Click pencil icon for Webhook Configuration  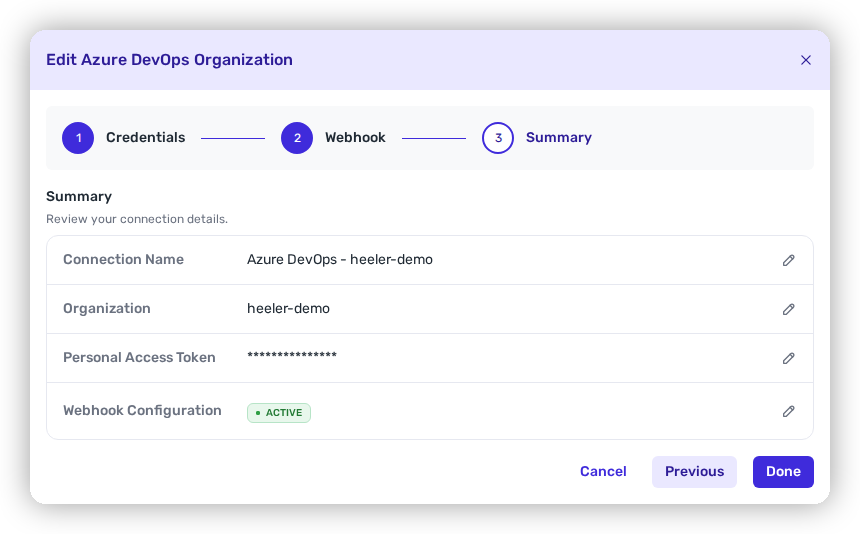click(x=788, y=411)
